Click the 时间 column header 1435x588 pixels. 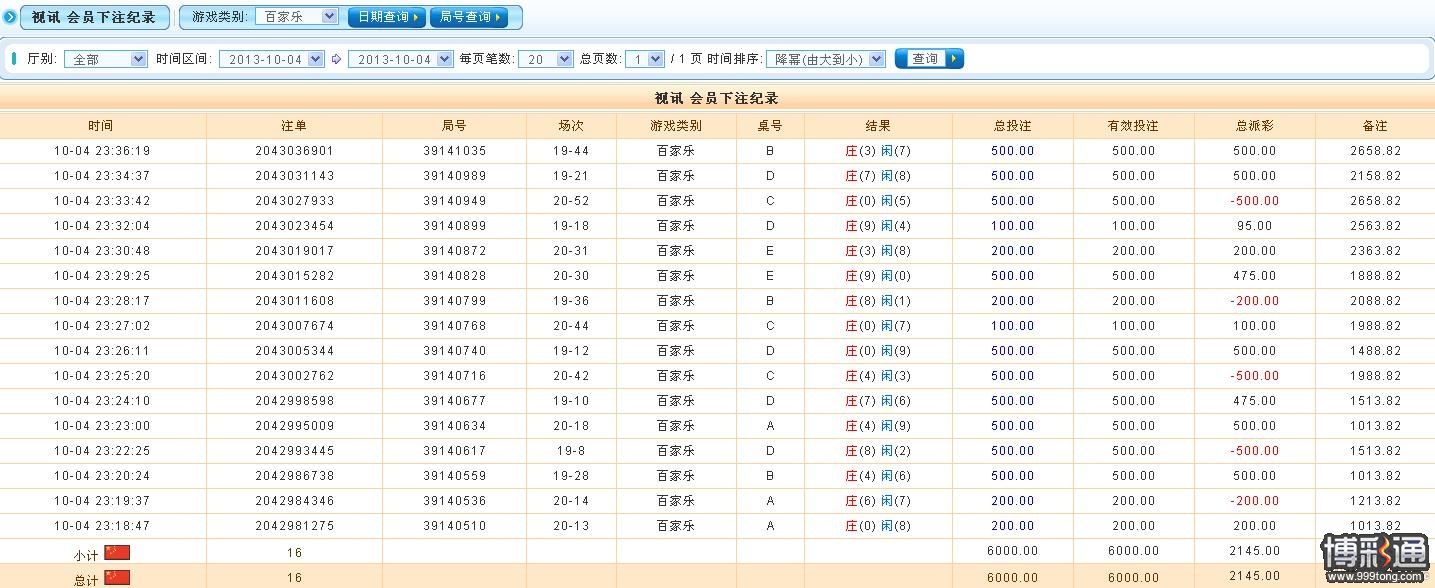point(100,126)
